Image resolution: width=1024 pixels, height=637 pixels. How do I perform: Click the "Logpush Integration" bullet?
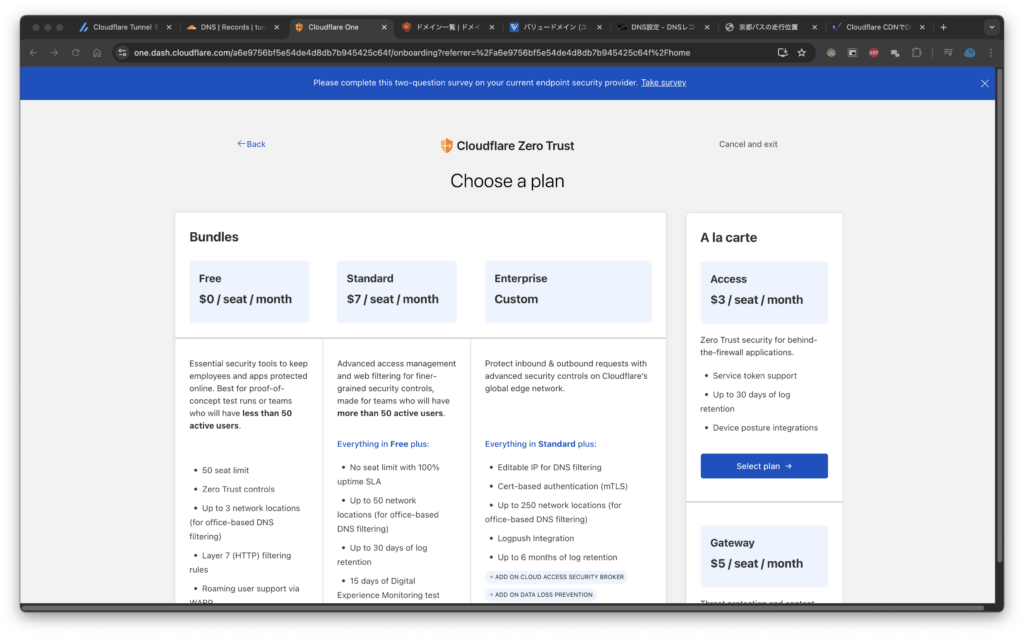click(x=536, y=538)
